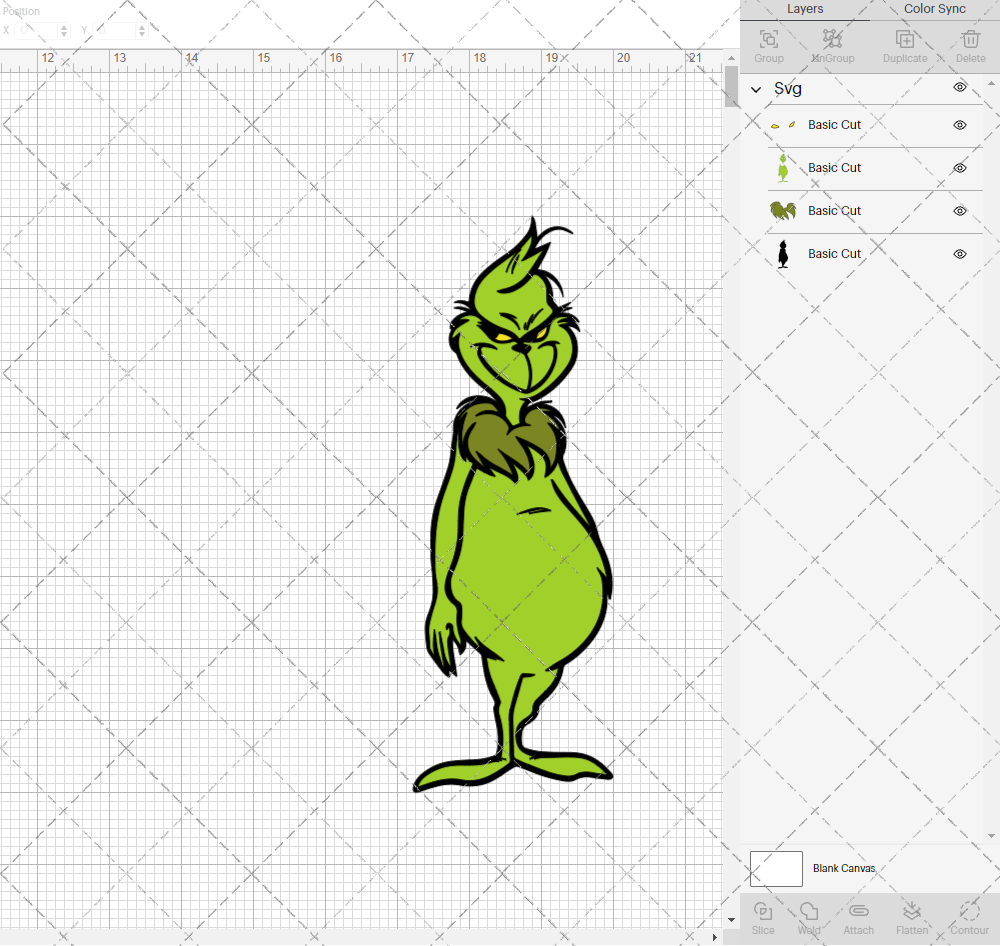The width and height of the screenshot is (1000, 946).
Task: Hide the yellow eyes Basic Cut layer
Action: pos(960,125)
